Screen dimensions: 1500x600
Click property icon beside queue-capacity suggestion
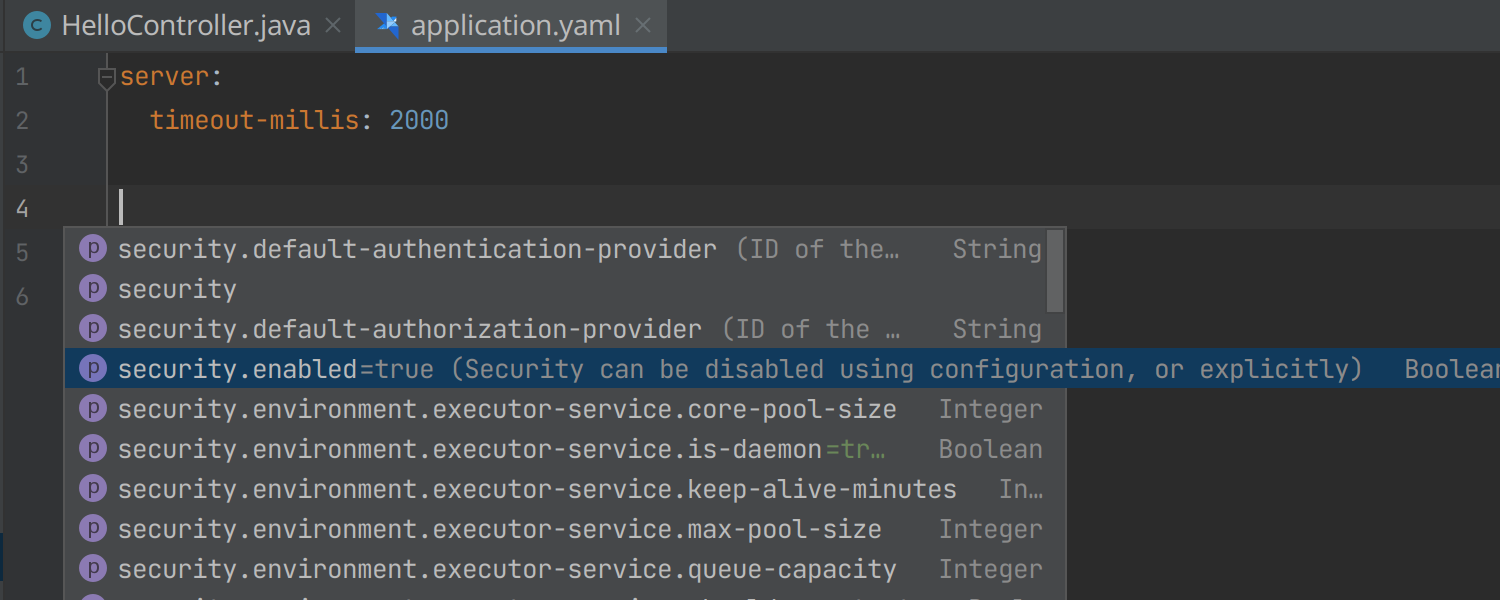[x=93, y=569]
